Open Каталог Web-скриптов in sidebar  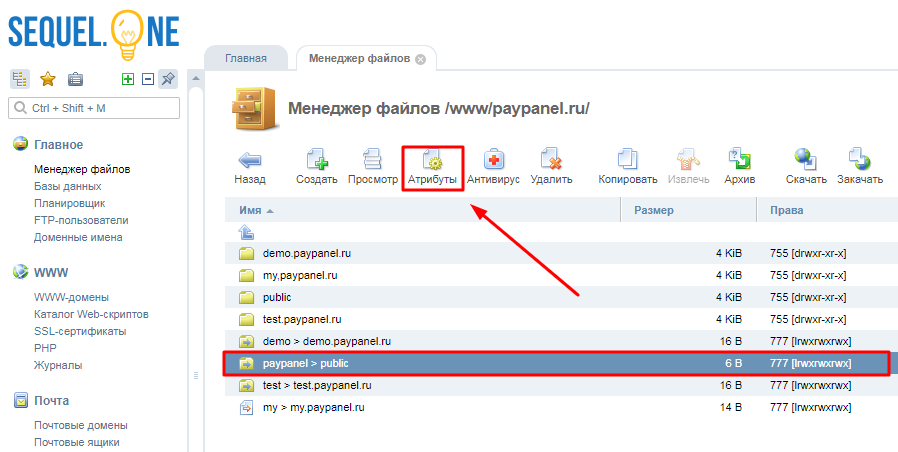tap(91, 314)
